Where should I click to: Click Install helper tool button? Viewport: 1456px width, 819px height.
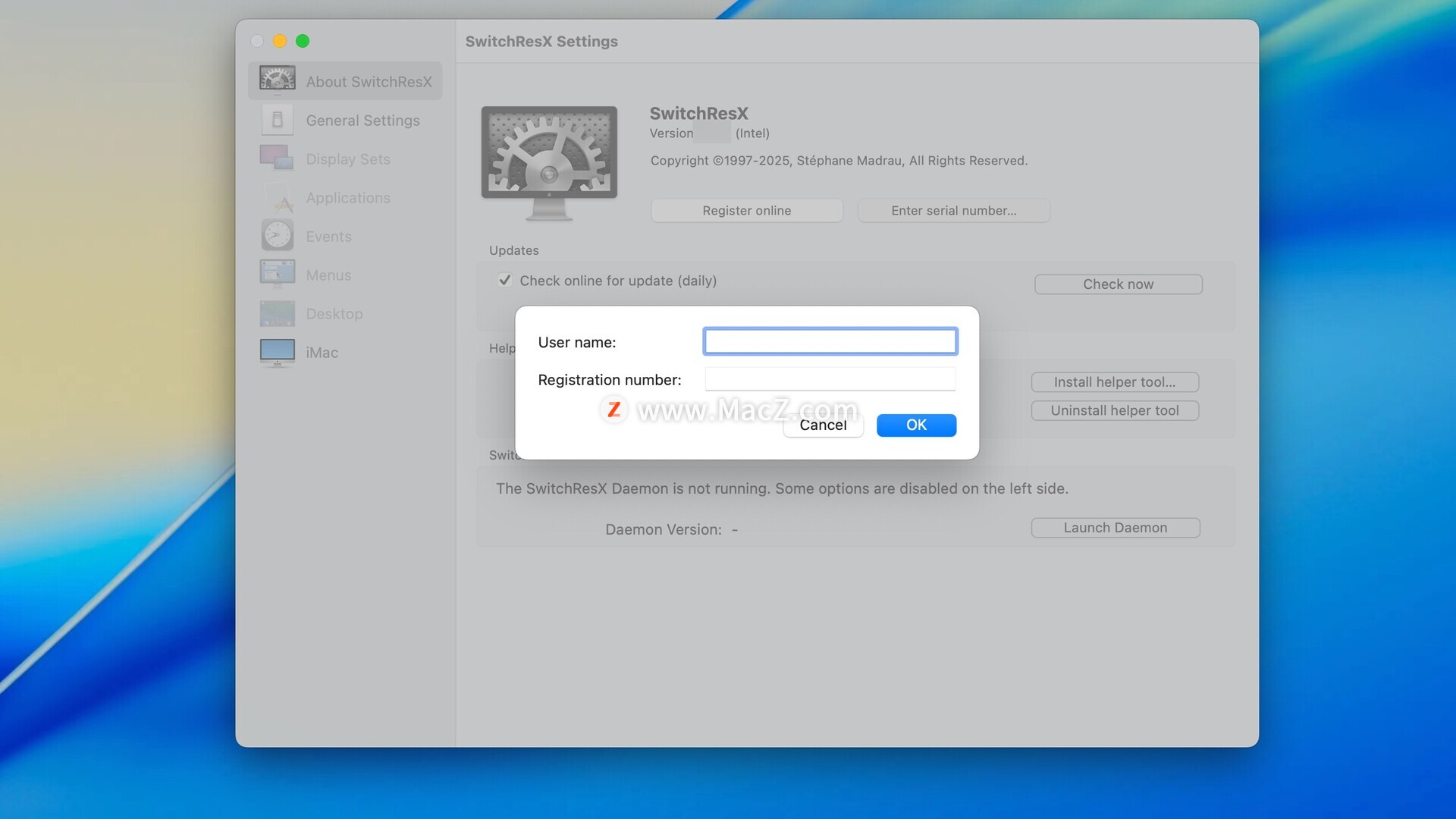pos(1115,382)
